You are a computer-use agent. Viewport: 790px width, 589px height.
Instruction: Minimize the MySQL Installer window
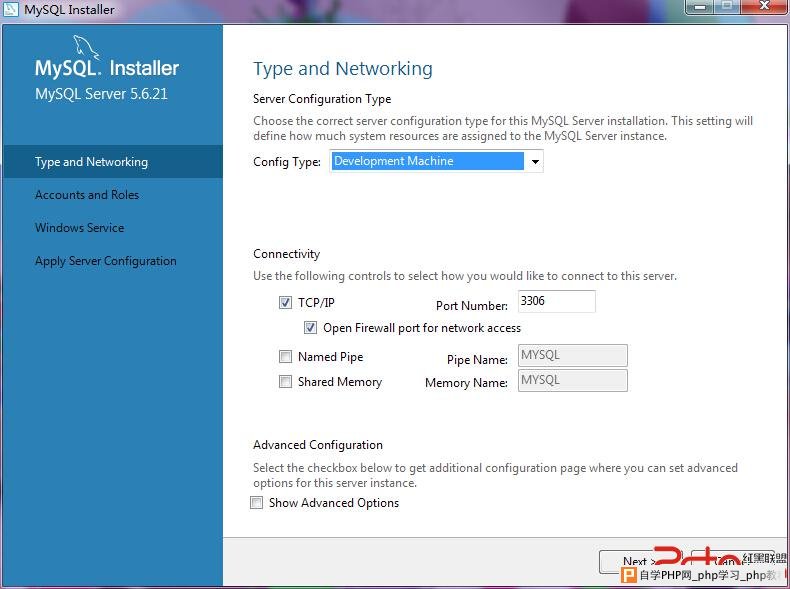pos(699,7)
